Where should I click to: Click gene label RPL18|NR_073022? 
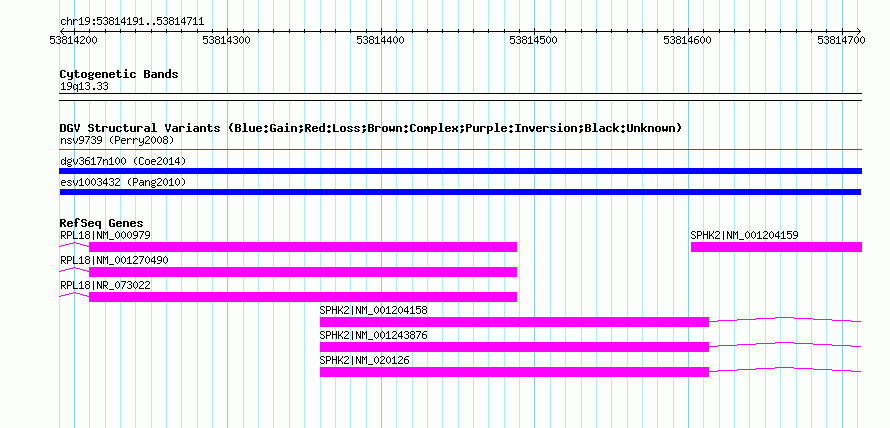(x=106, y=285)
